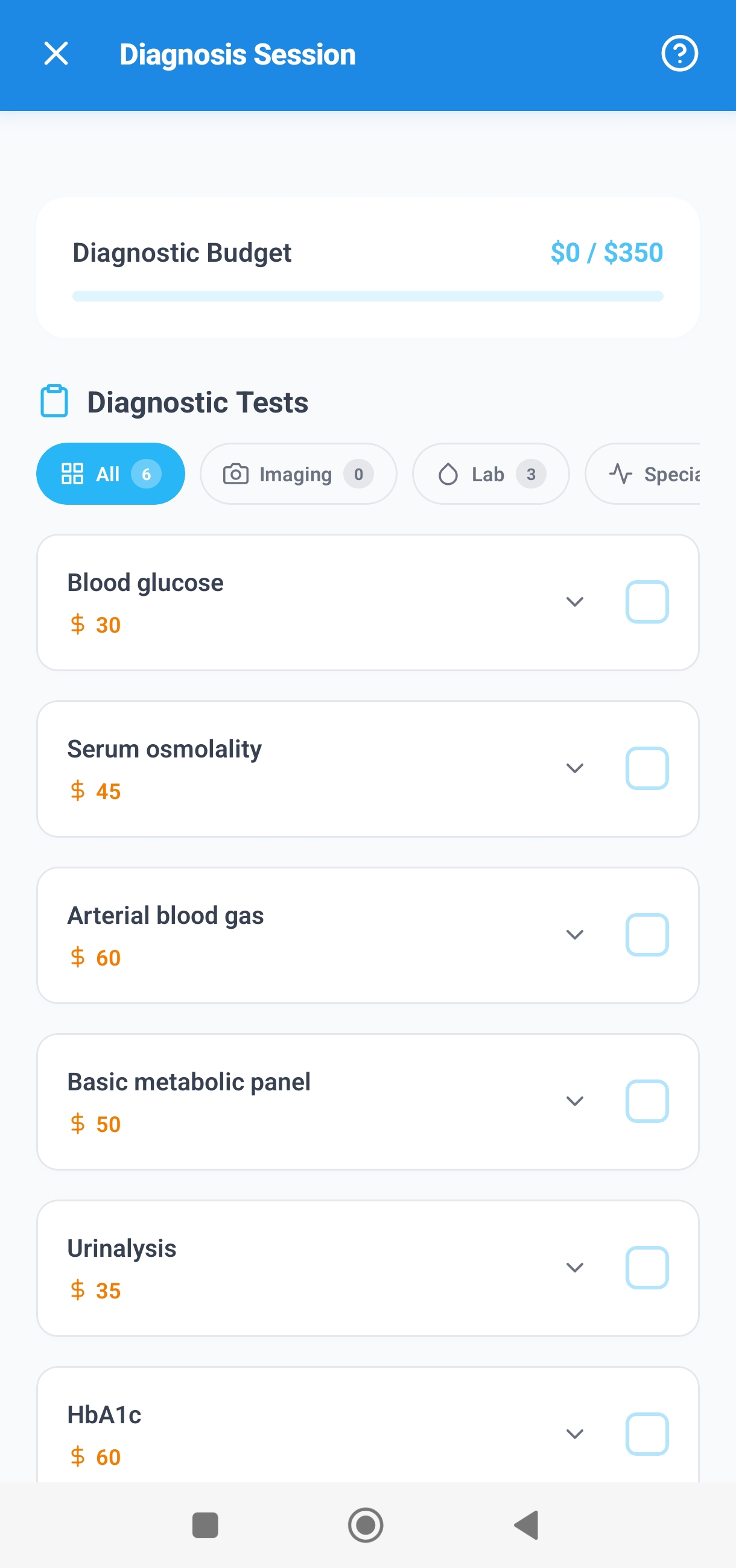Close the Diagnosis Session screen
This screenshot has width=736, height=1568.
[x=56, y=54]
